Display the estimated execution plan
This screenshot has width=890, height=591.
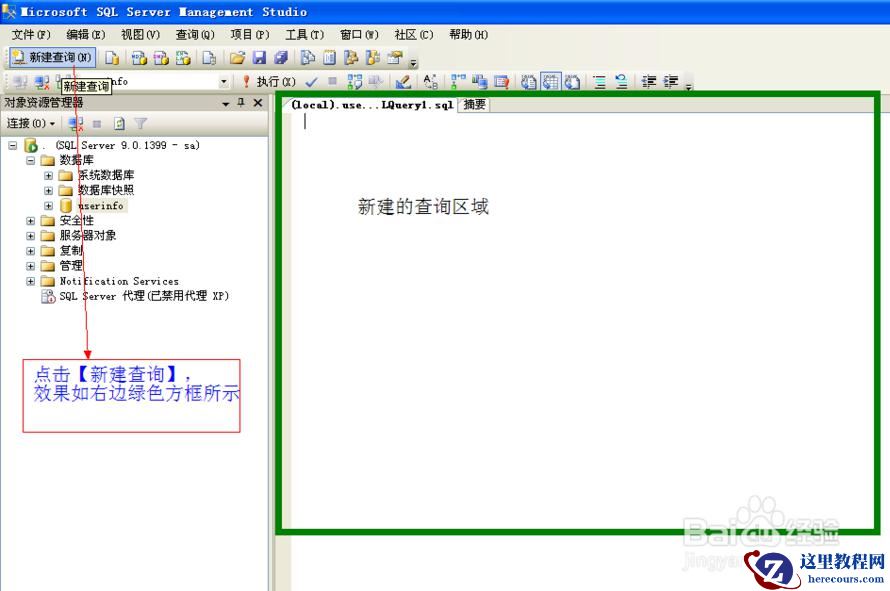tap(355, 82)
